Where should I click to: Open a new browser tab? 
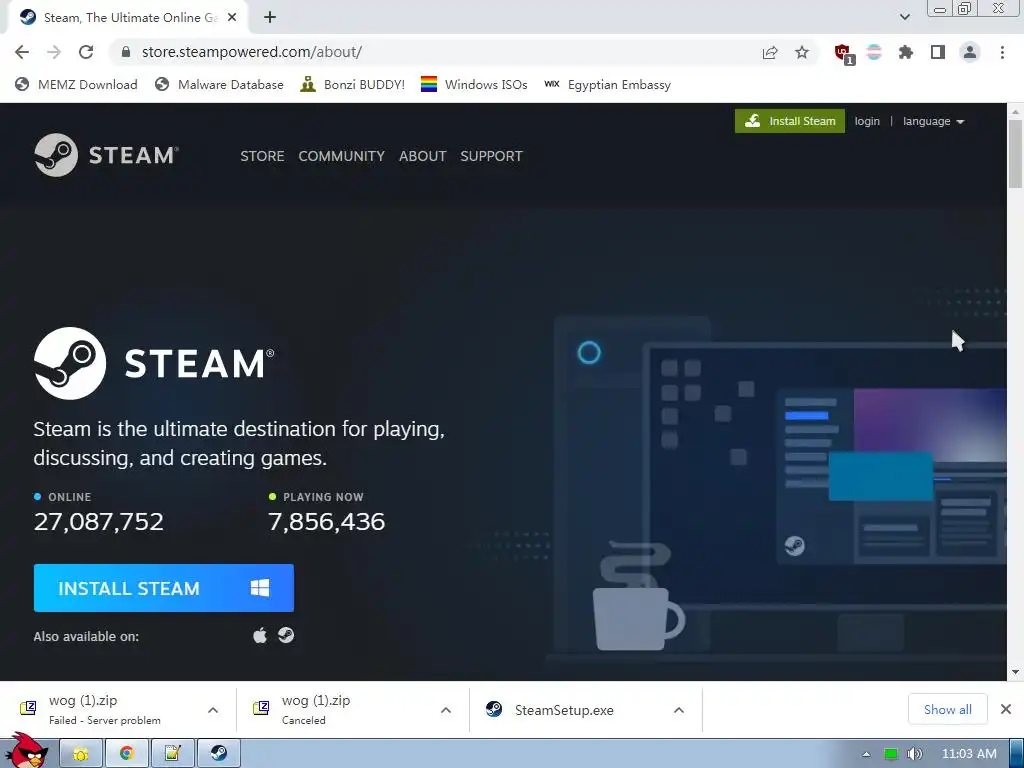270,18
